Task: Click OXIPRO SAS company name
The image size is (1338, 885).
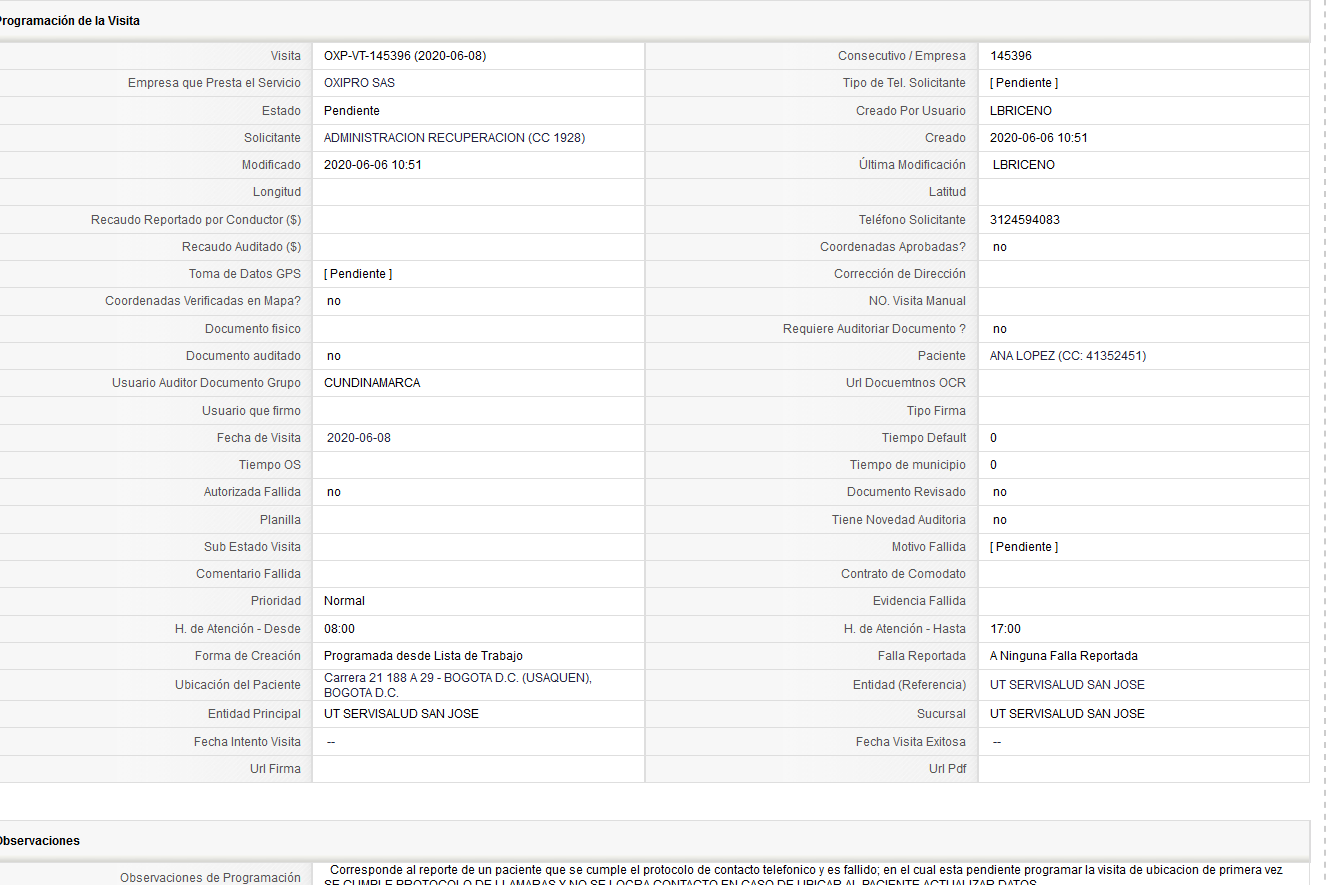Action: 359,83
